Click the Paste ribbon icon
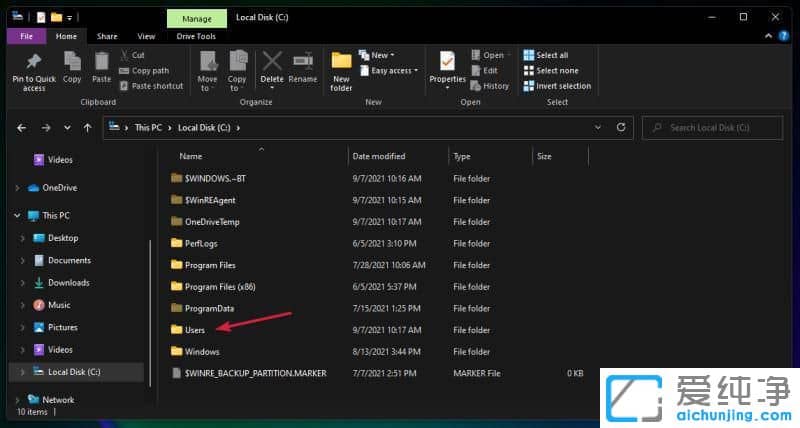The height and width of the screenshot is (428, 800). pyautogui.click(x=102, y=62)
